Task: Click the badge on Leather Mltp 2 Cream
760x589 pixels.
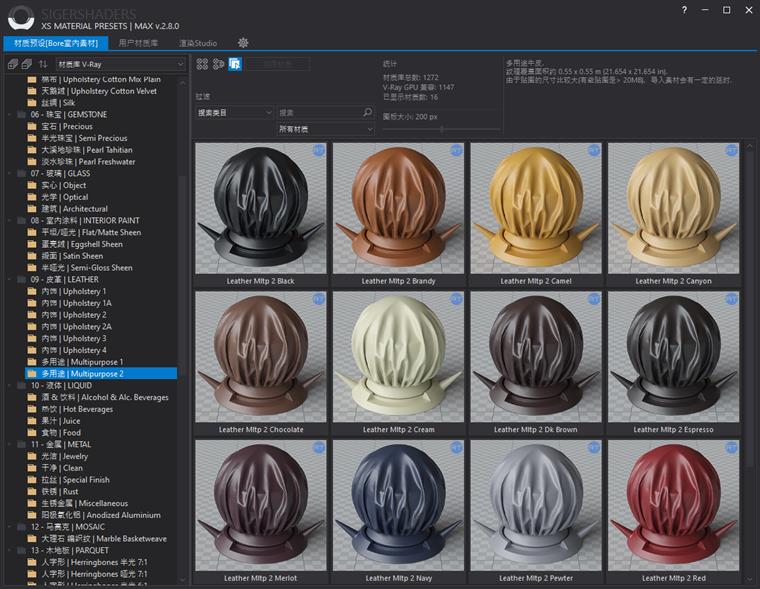Action: tap(456, 299)
